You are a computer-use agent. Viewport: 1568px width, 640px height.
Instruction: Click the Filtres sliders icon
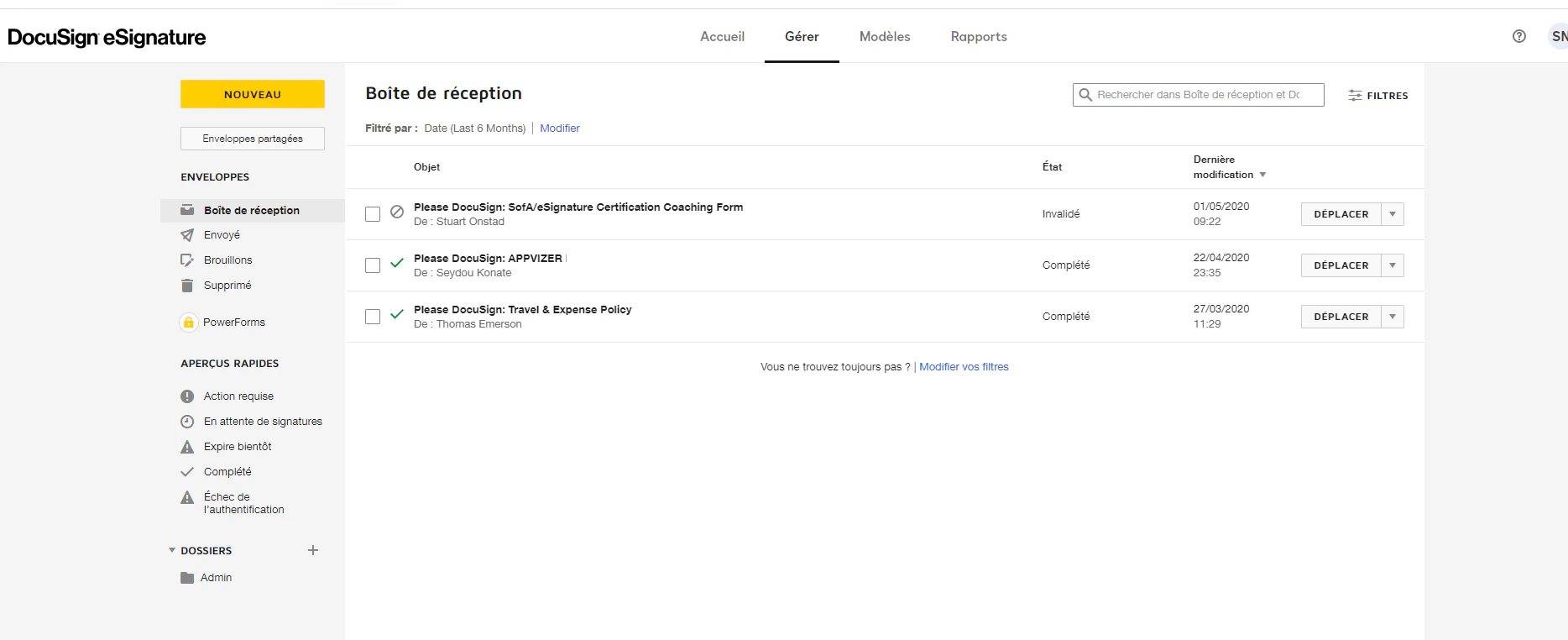click(1355, 96)
